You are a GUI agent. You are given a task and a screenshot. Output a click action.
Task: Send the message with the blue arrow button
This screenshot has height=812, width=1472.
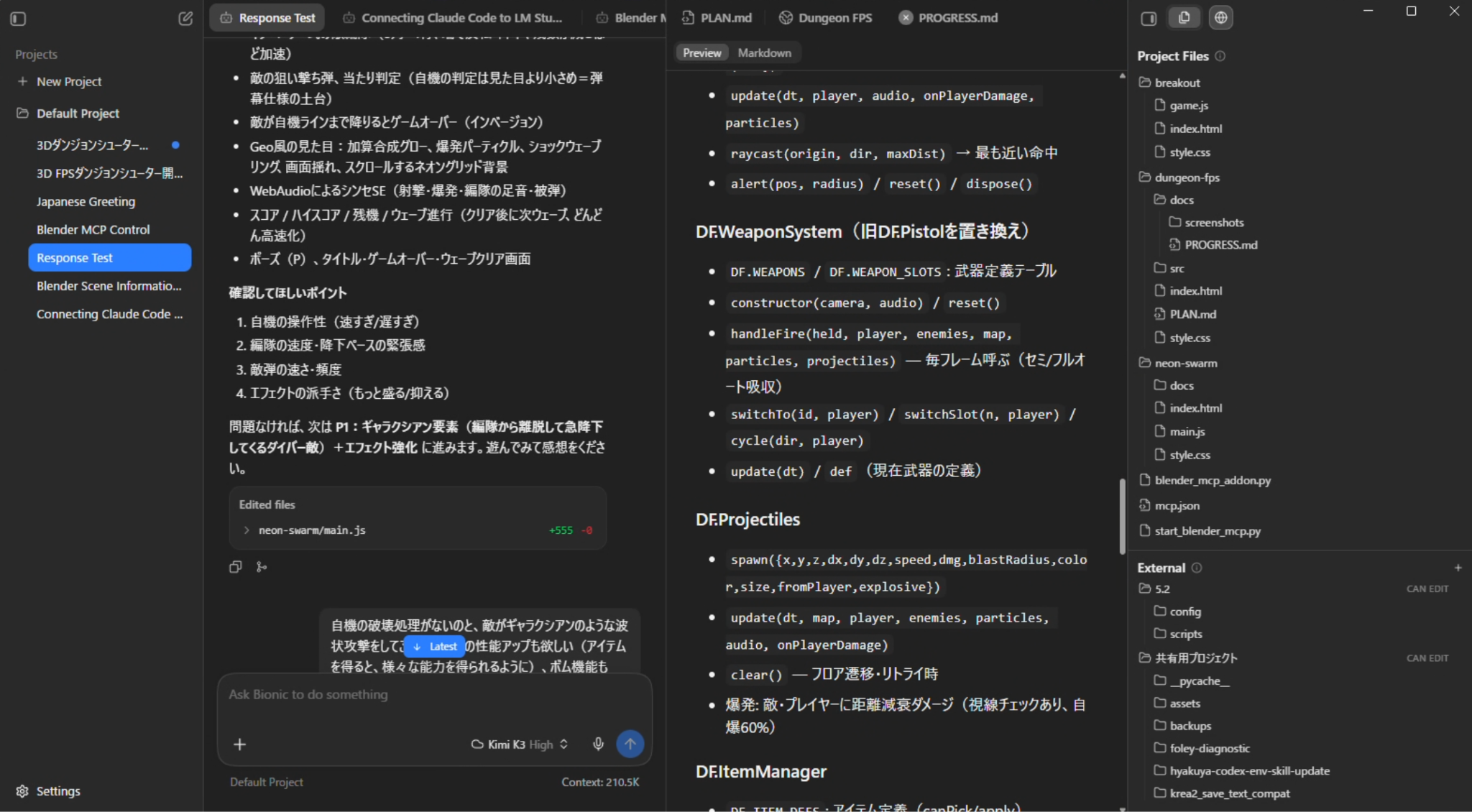click(630, 744)
